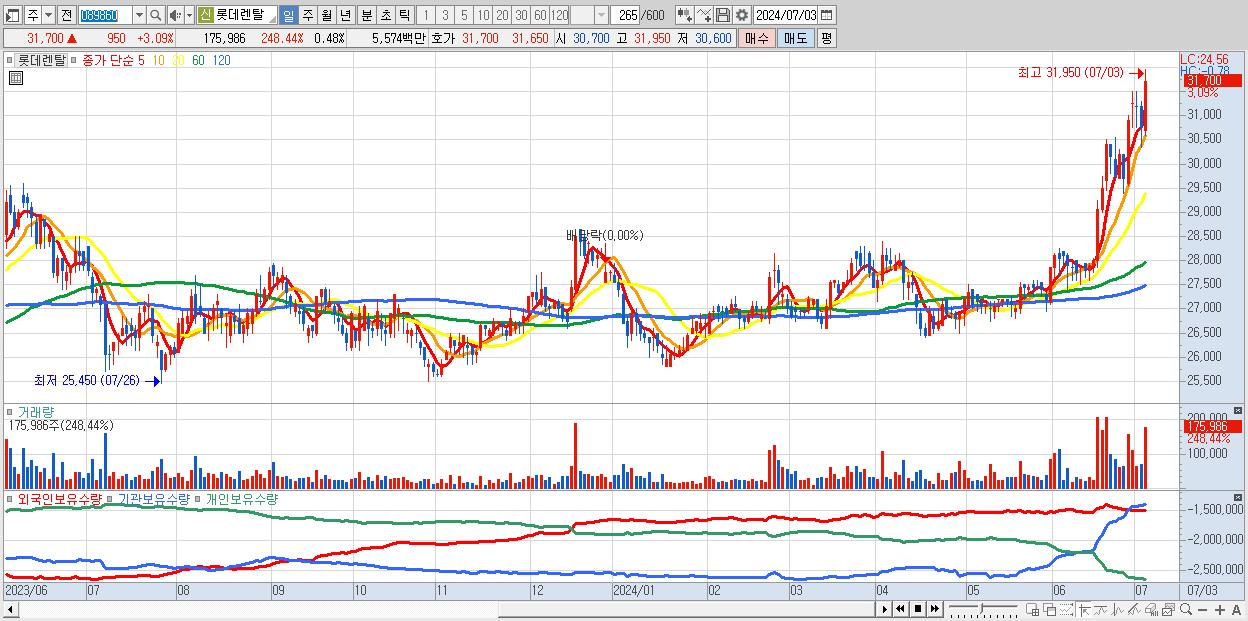
Task: Select the 일 daily period tab
Action: tap(289, 15)
